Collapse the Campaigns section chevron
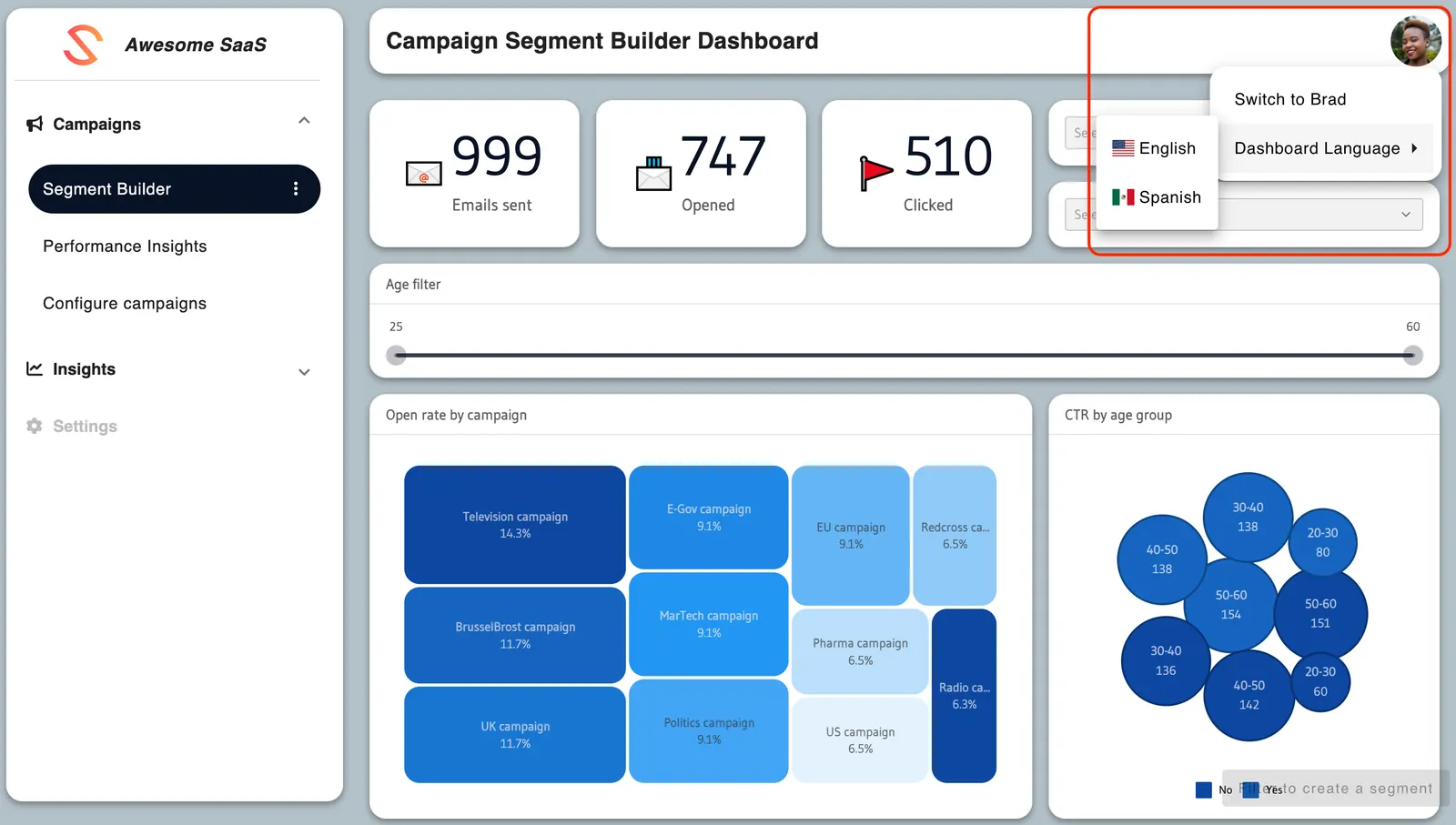This screenshot has width=1456, height=825. (x=304, y=121)
